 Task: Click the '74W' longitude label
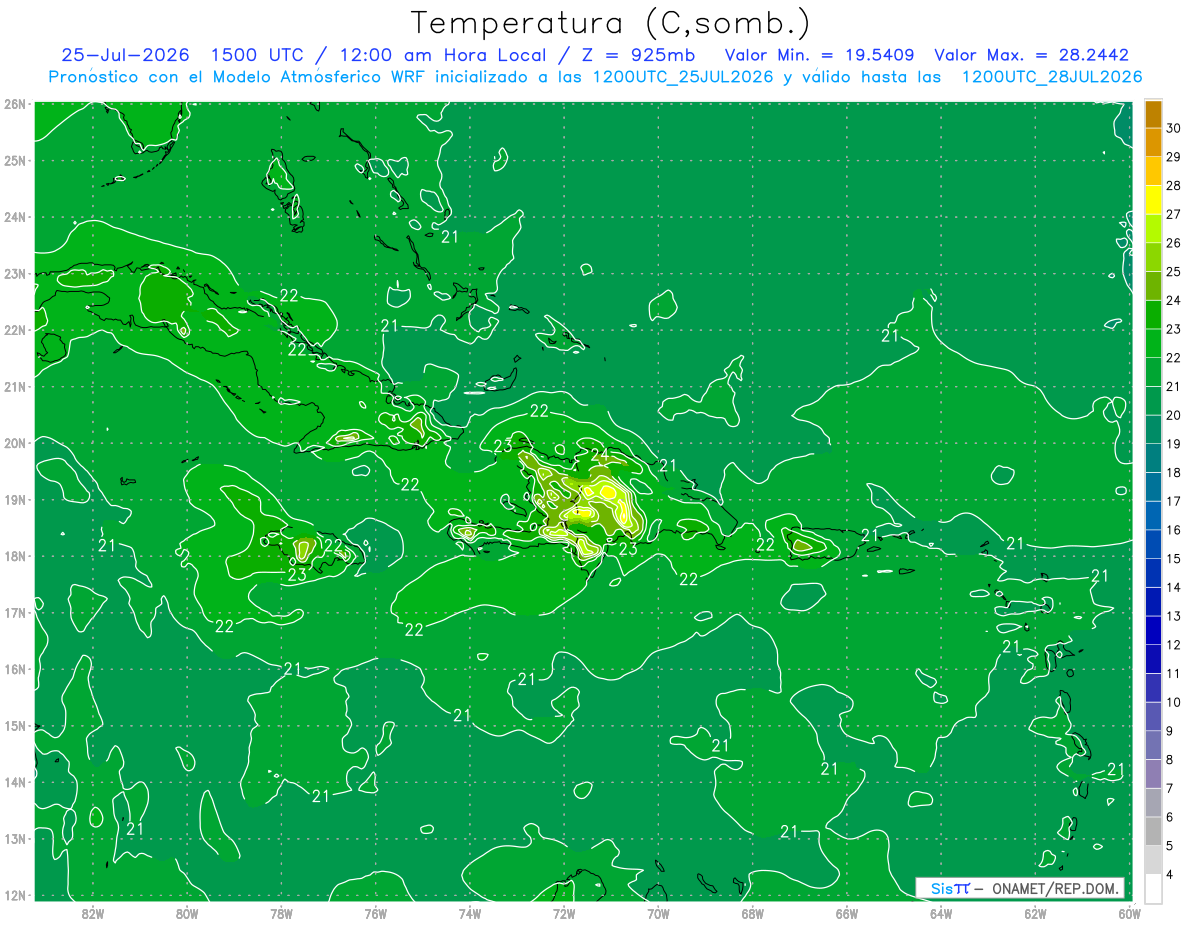(x=469, y=913)
